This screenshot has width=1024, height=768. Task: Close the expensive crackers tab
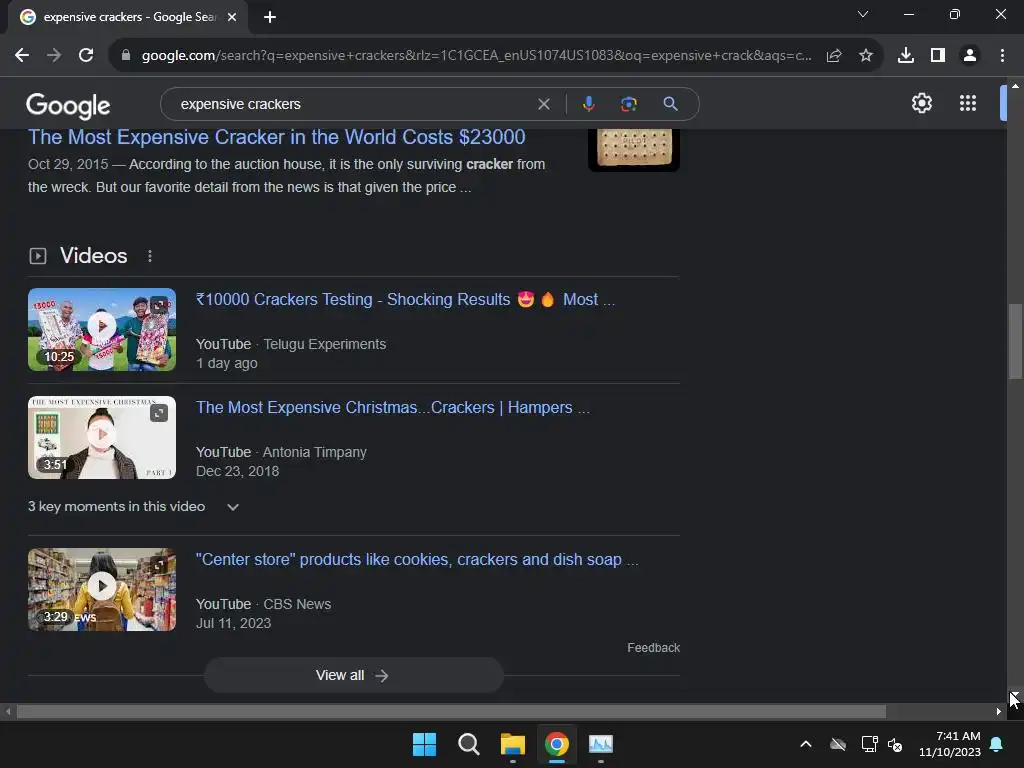coord(232,17)
